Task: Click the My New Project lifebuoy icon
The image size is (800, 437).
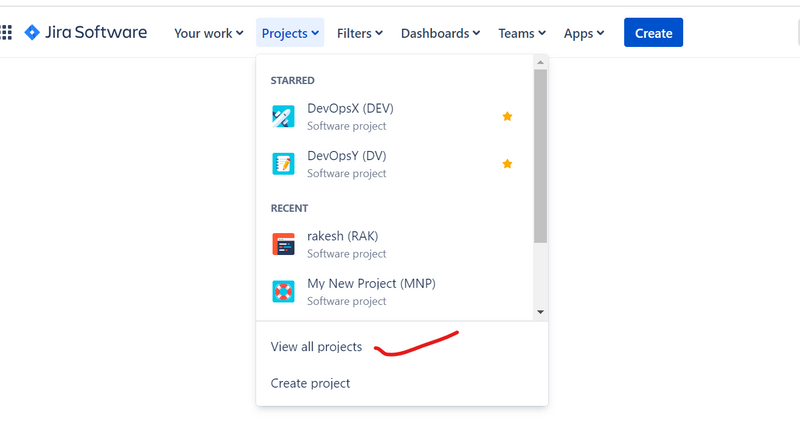Action: (x=283, y=292)
